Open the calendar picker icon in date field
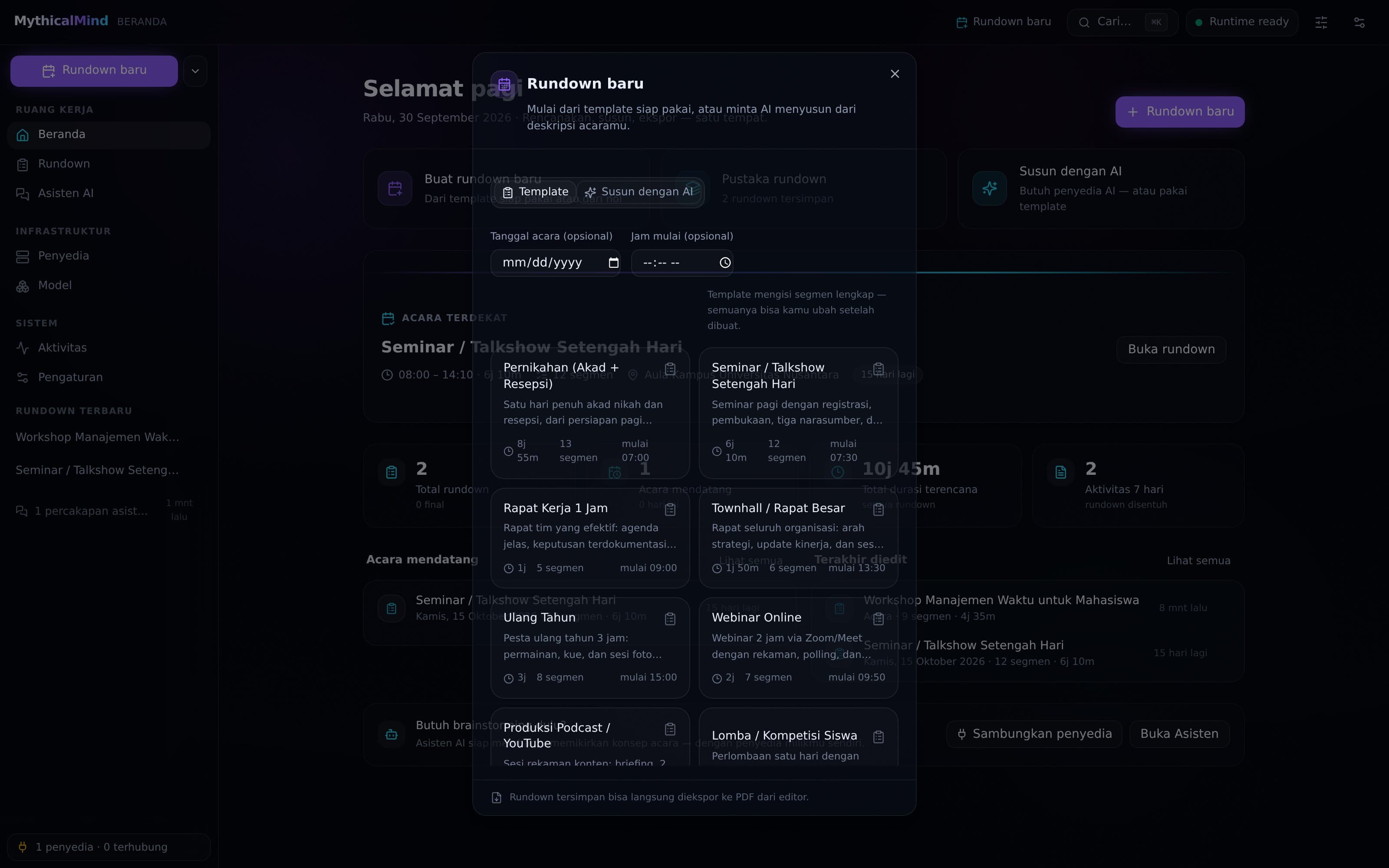Viewport: 1389px width, 868px height. (x=613, y=263)
